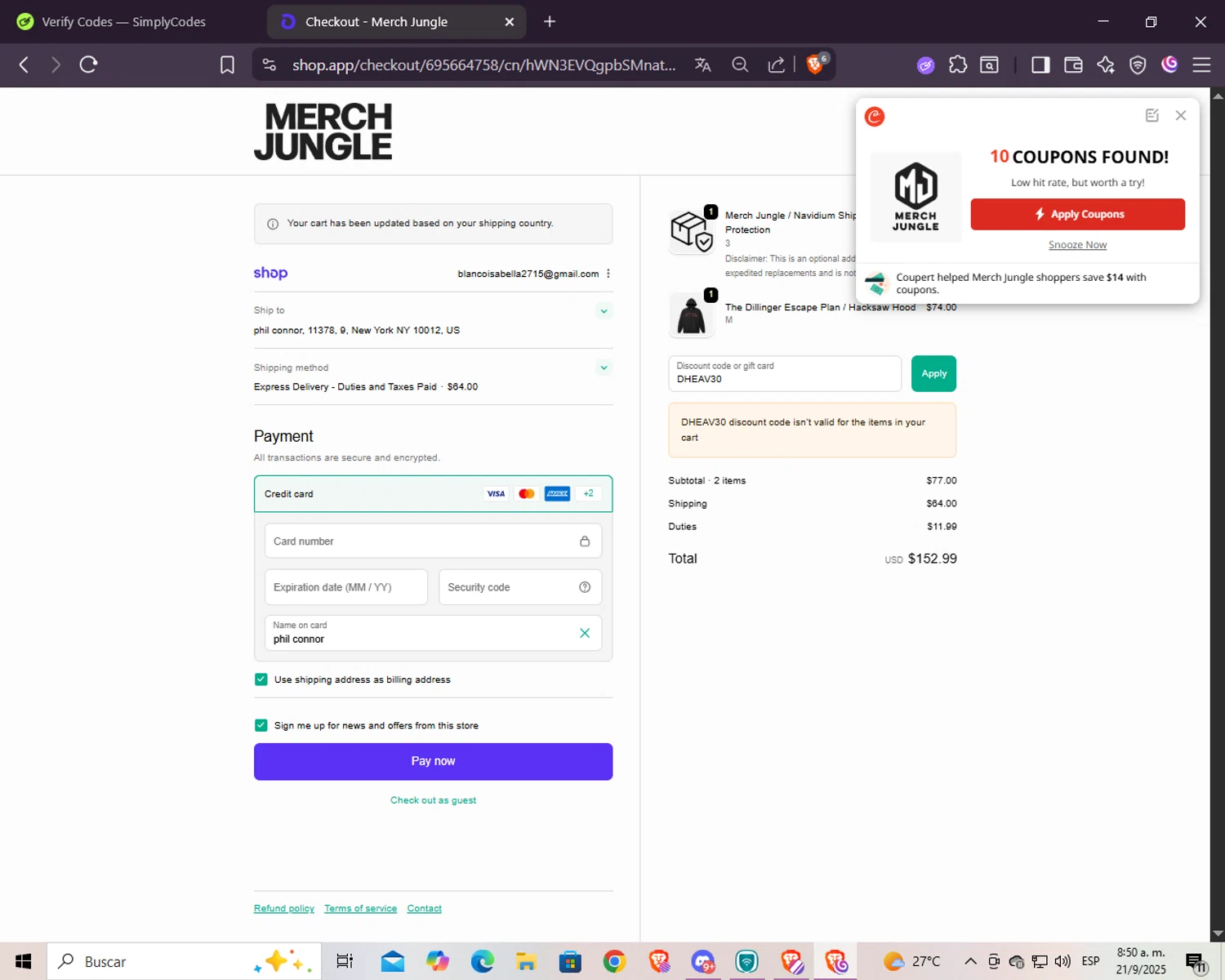The height and width of the screenshot is (980, 1225).
Task: Click the Merch Jungle logo
Action: pos(323,131)
